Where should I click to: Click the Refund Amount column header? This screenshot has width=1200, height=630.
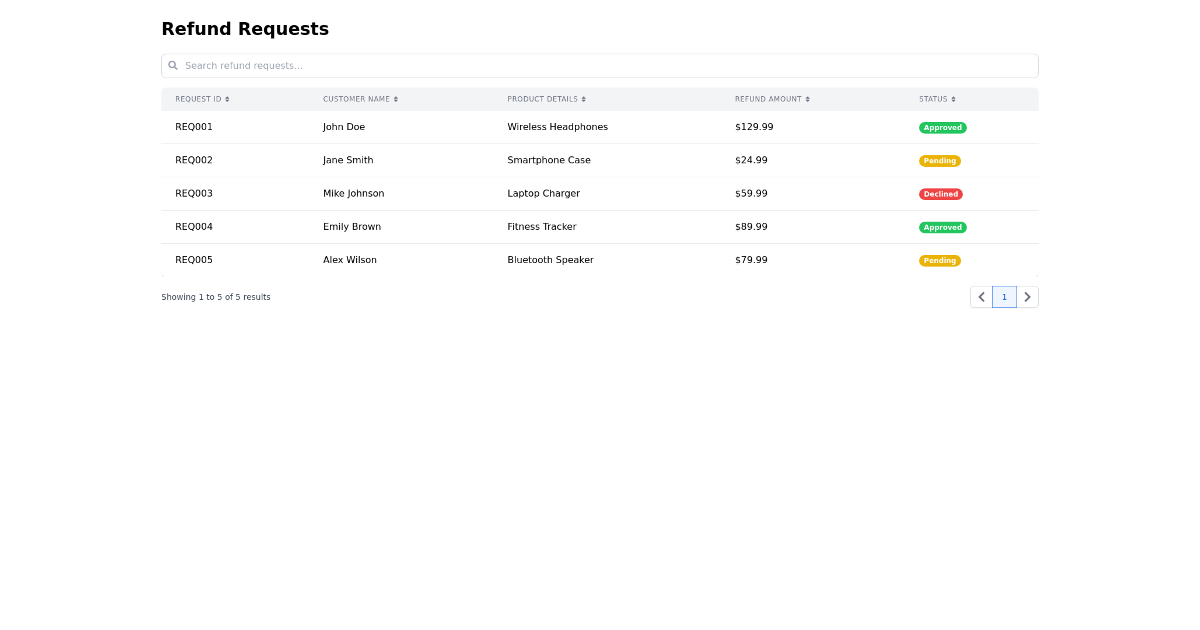tap(768, 99)
